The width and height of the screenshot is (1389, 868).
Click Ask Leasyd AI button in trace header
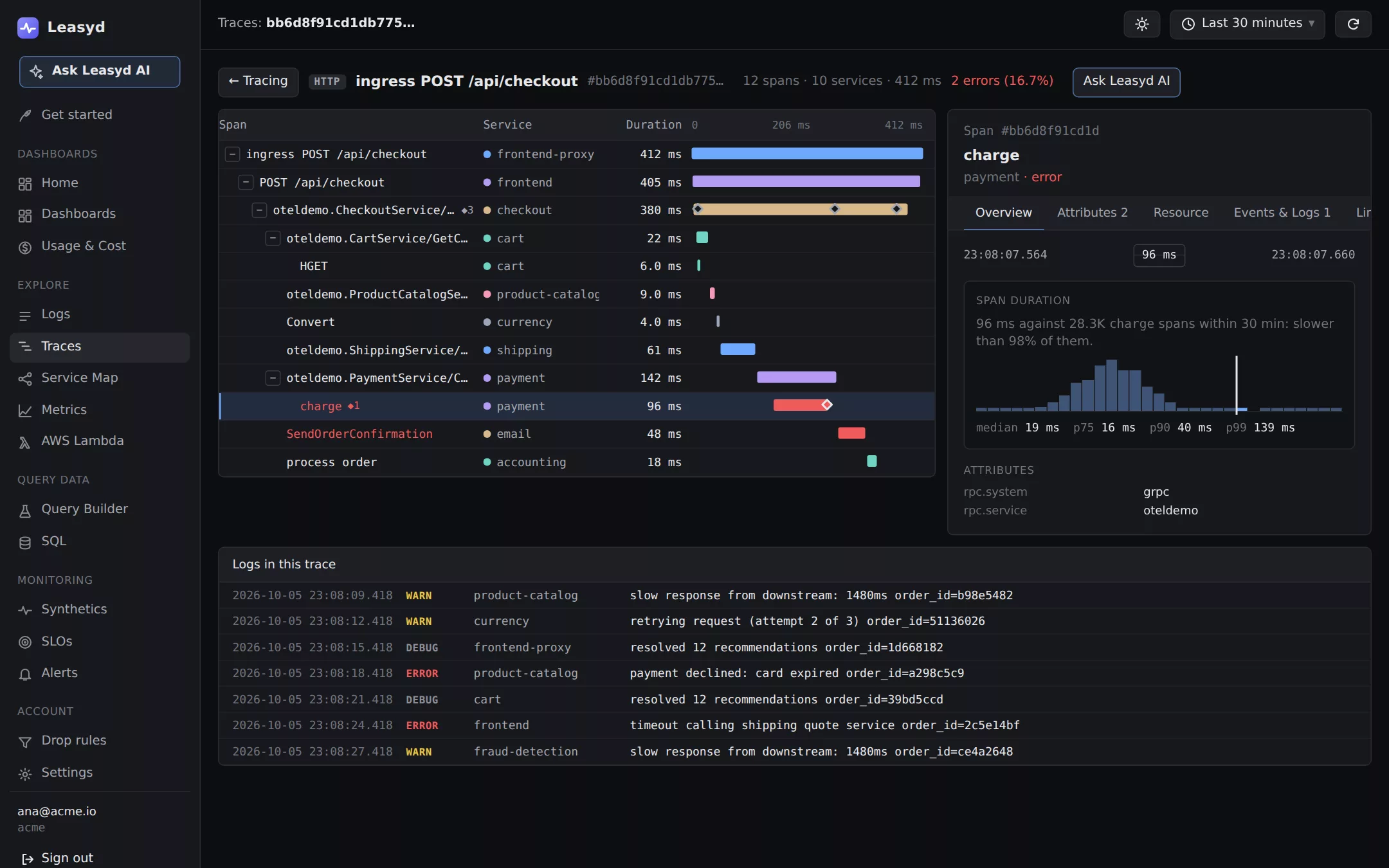1126,82
